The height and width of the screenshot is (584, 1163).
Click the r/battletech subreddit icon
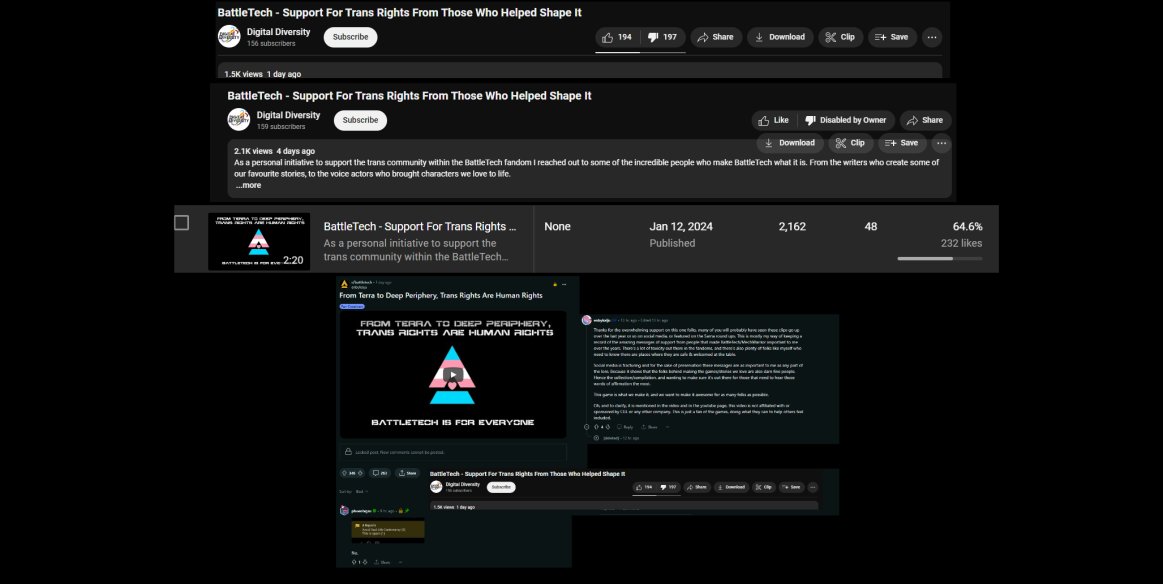tap(344, 284)
